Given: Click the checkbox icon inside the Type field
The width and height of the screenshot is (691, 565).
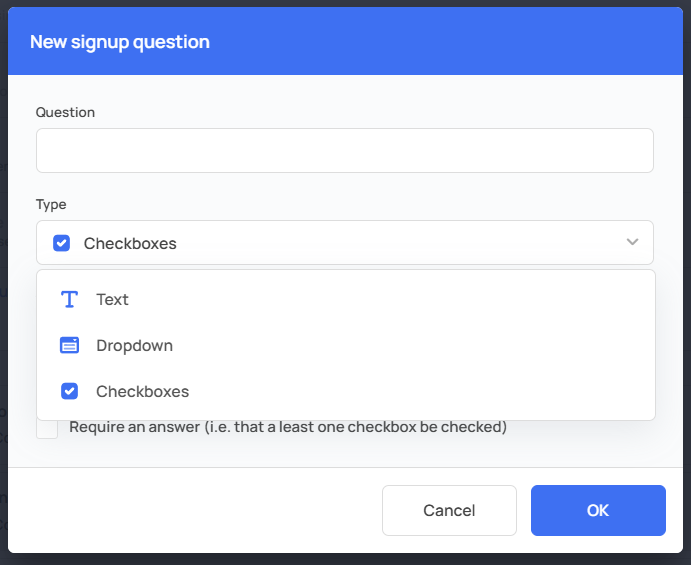Looking at the screenshot, I should [61, 243].
